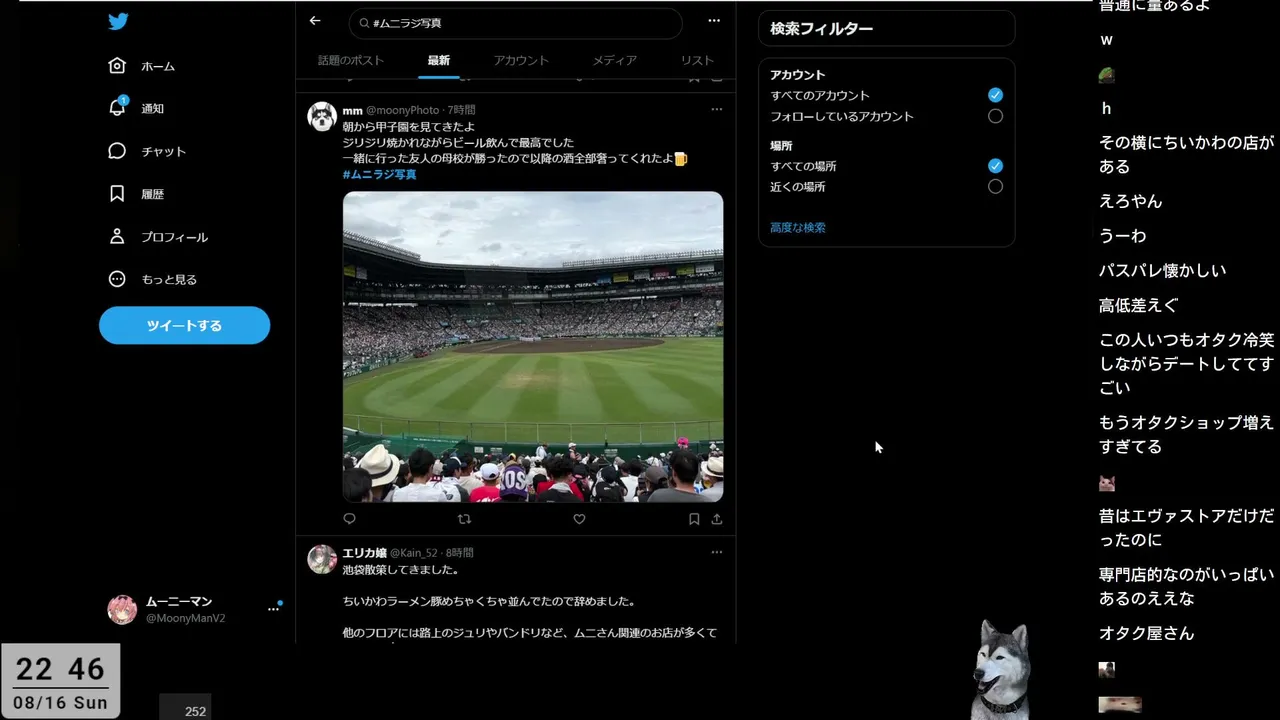Share mm's stadium post

(716, 519)
